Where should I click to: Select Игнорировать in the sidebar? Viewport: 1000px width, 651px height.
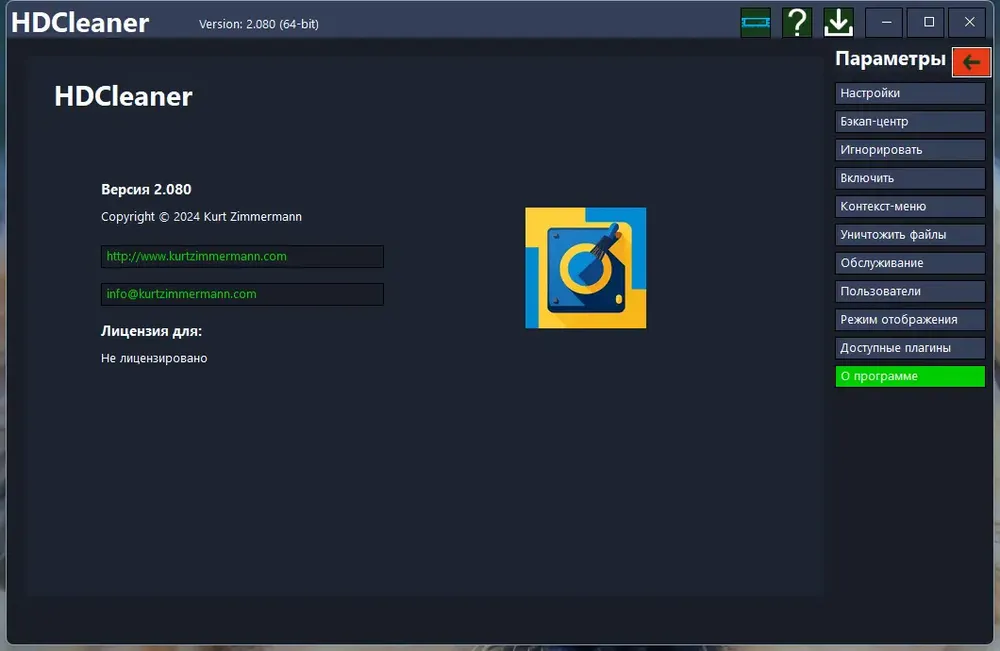tap(910, 150)
